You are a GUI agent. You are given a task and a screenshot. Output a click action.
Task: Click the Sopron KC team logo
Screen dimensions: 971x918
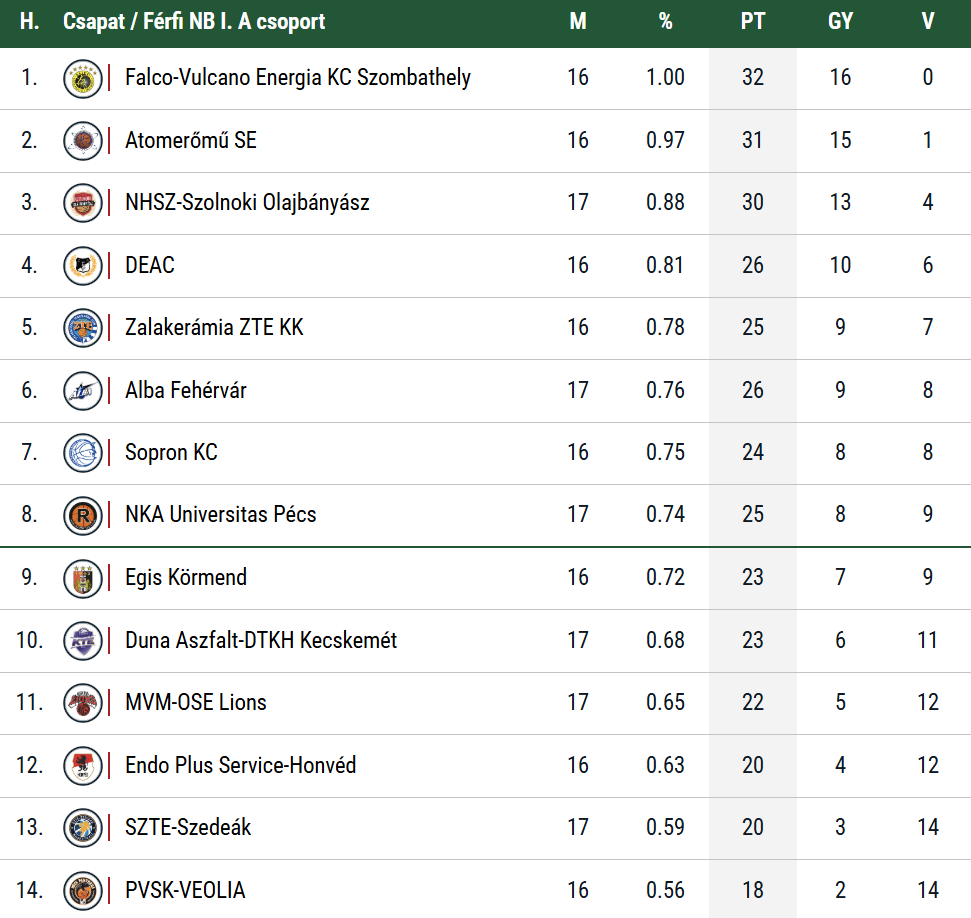point(82,453)
